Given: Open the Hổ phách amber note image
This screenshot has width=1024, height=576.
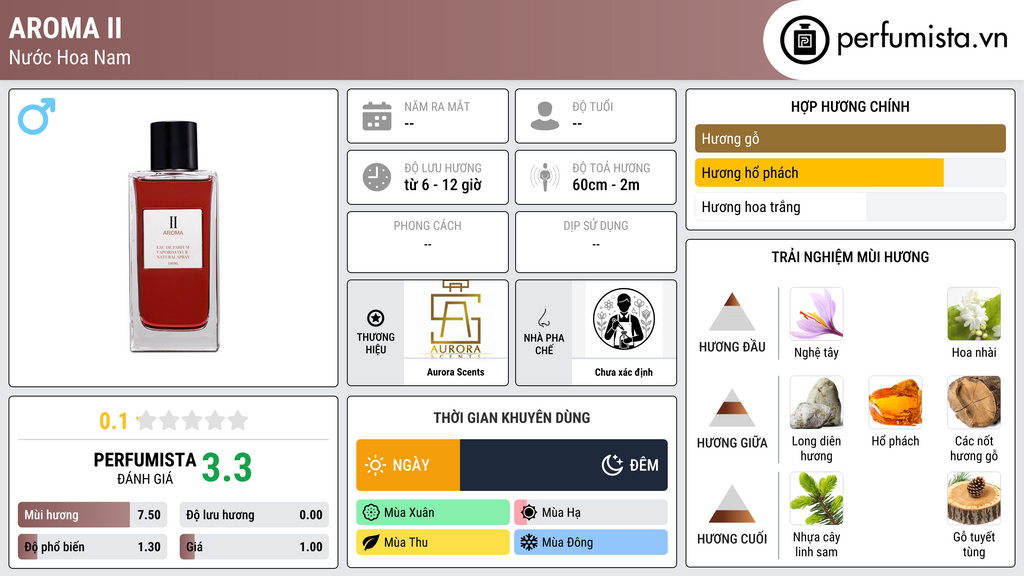Looking at the screenshot, I should pyautogui.click(x=895, y=402).
